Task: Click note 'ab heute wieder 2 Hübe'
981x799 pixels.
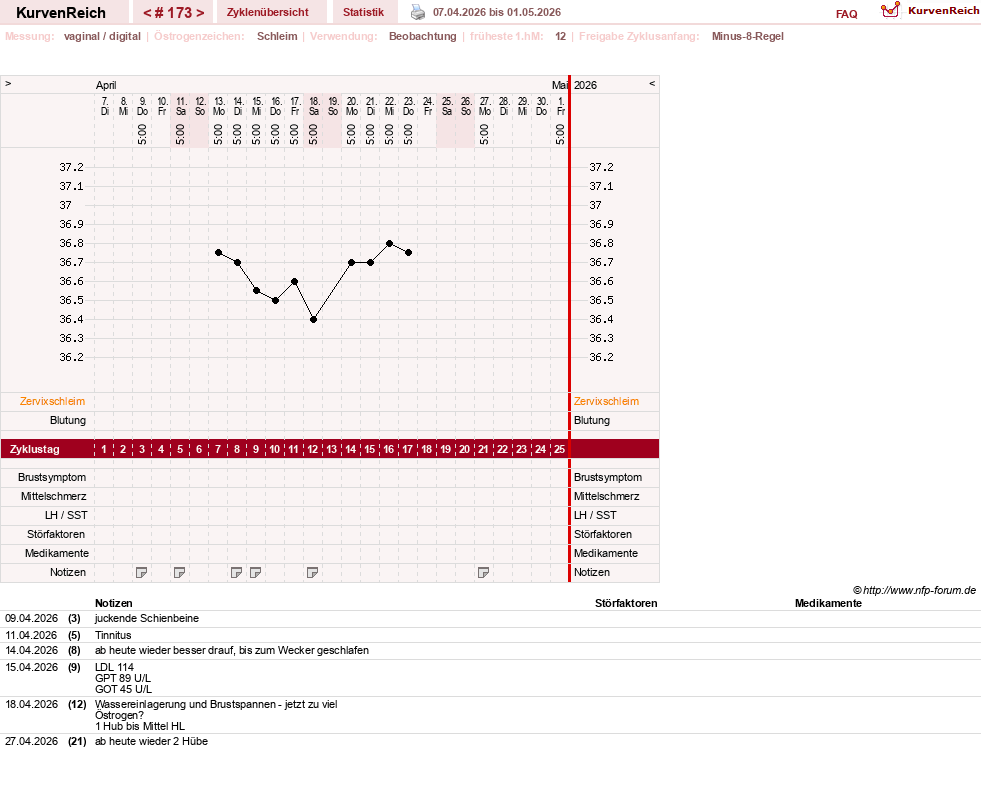Action: click(x=151, y=741)
